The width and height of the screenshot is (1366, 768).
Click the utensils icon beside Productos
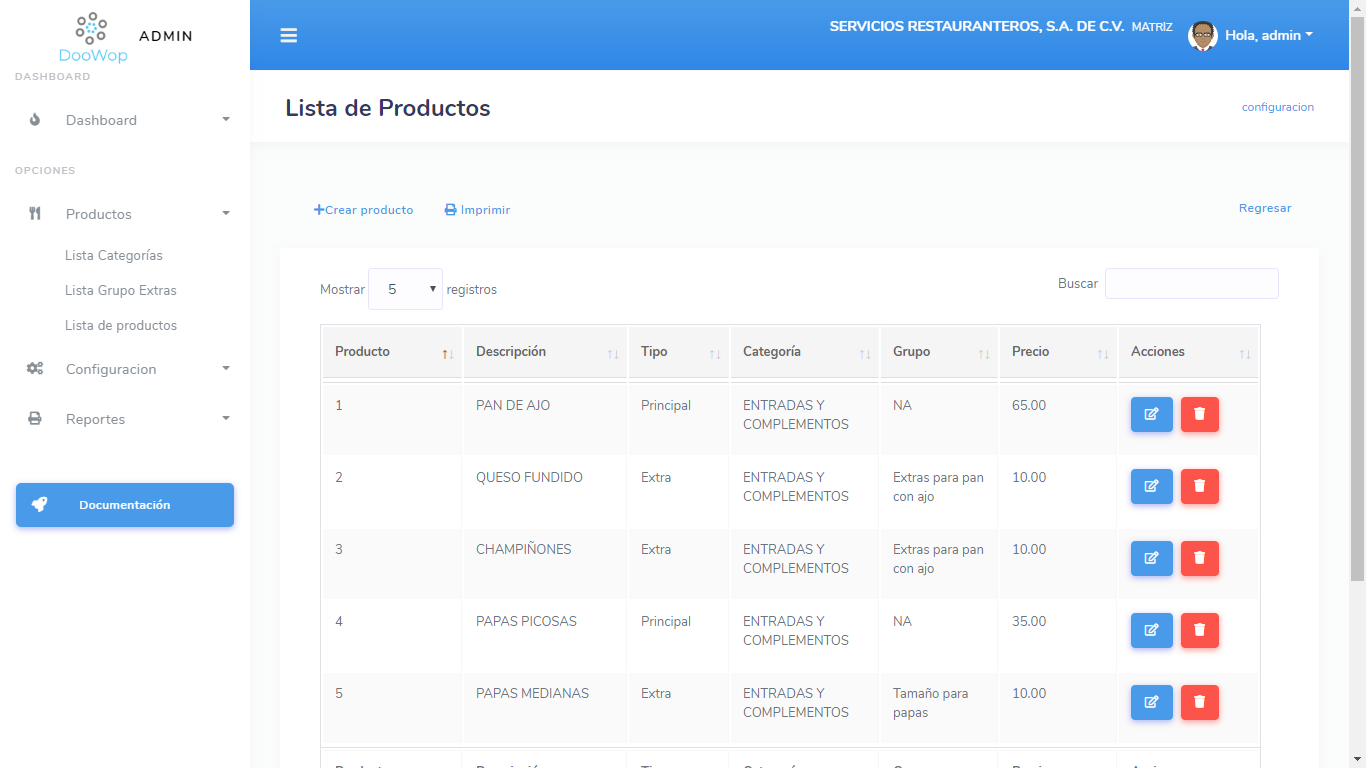(x=35, y=213)
